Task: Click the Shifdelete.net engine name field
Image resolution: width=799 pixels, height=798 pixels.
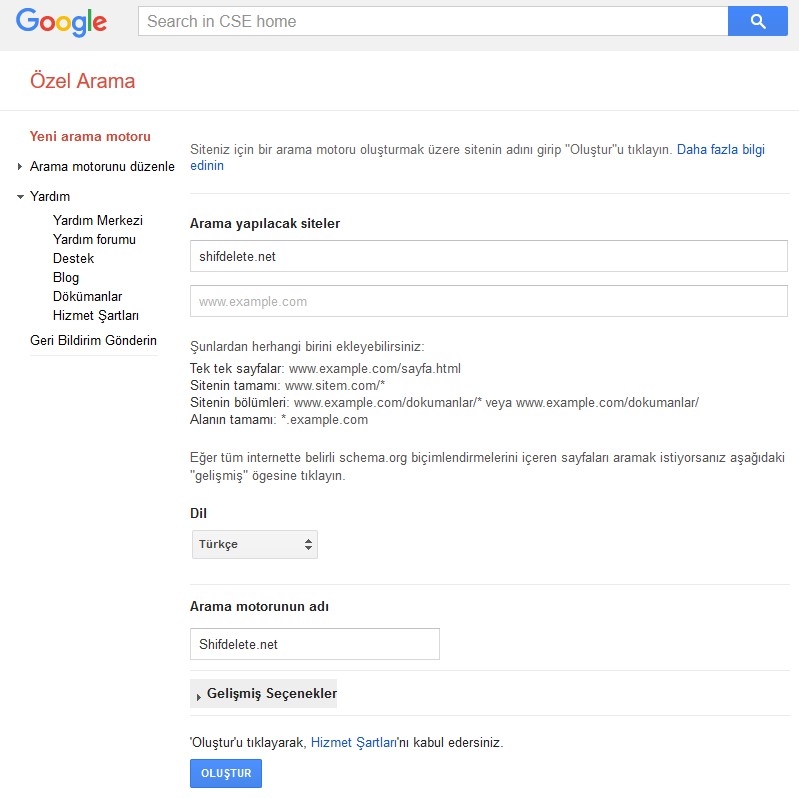Action: click(315, 644)
